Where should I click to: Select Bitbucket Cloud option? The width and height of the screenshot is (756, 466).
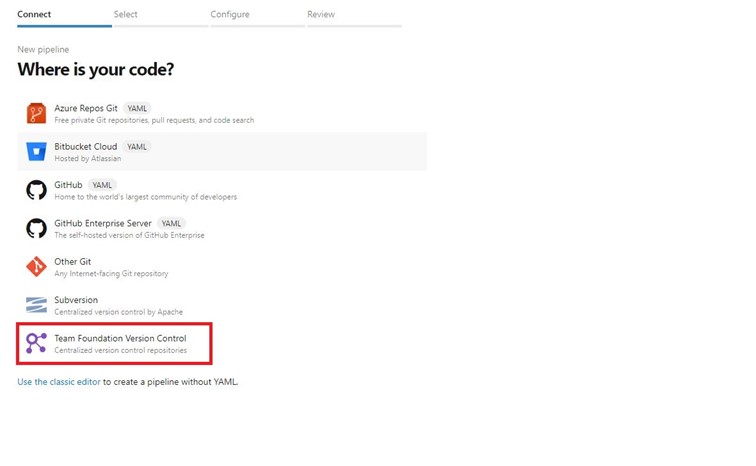click(x=222, y=152)
